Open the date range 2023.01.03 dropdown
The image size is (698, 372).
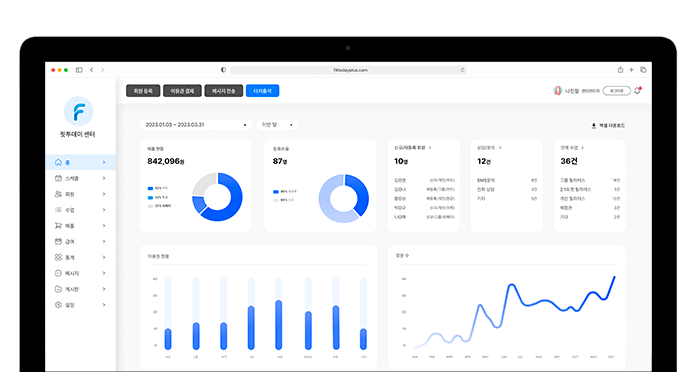point(195,125)
